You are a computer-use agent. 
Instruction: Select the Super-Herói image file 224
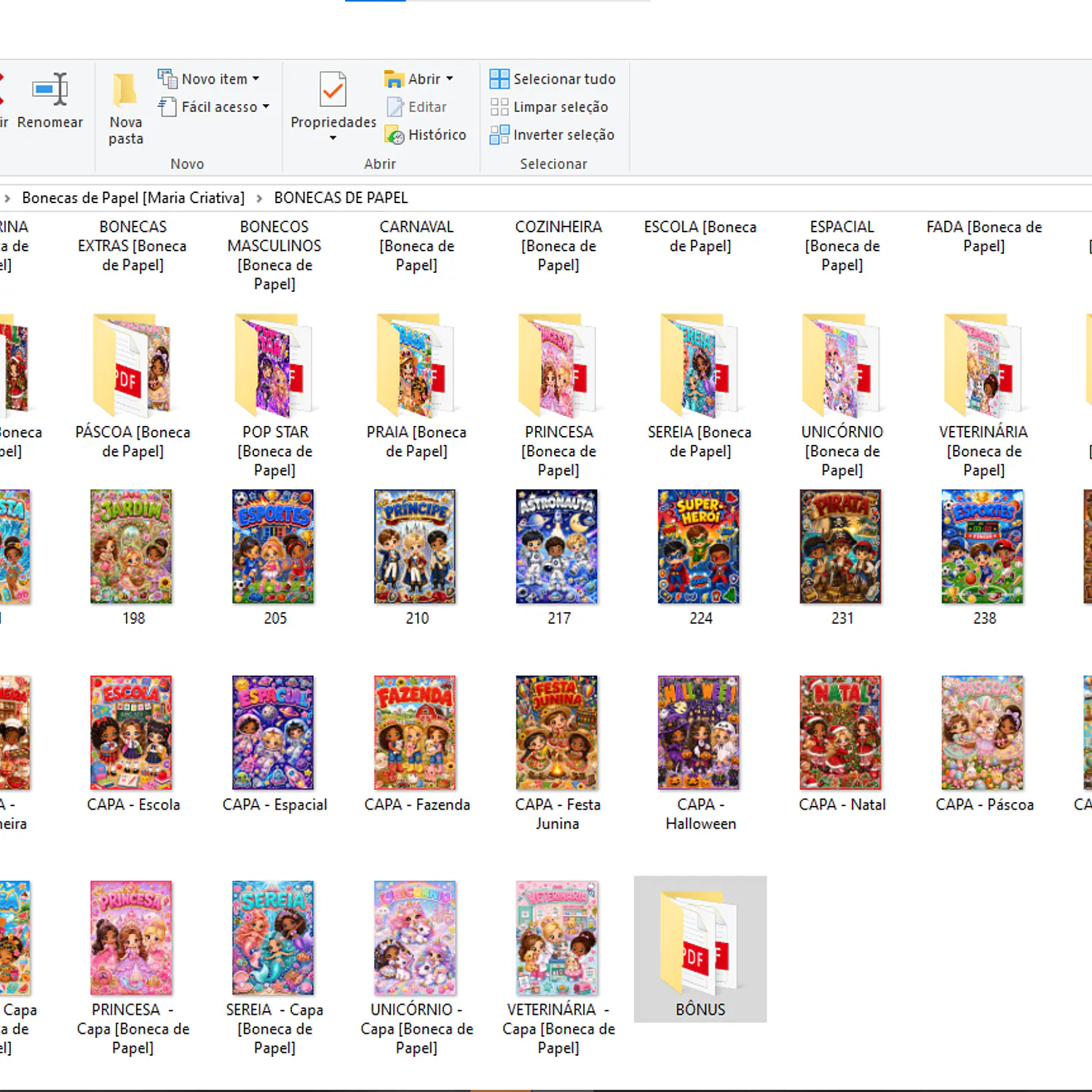[700, 547]
